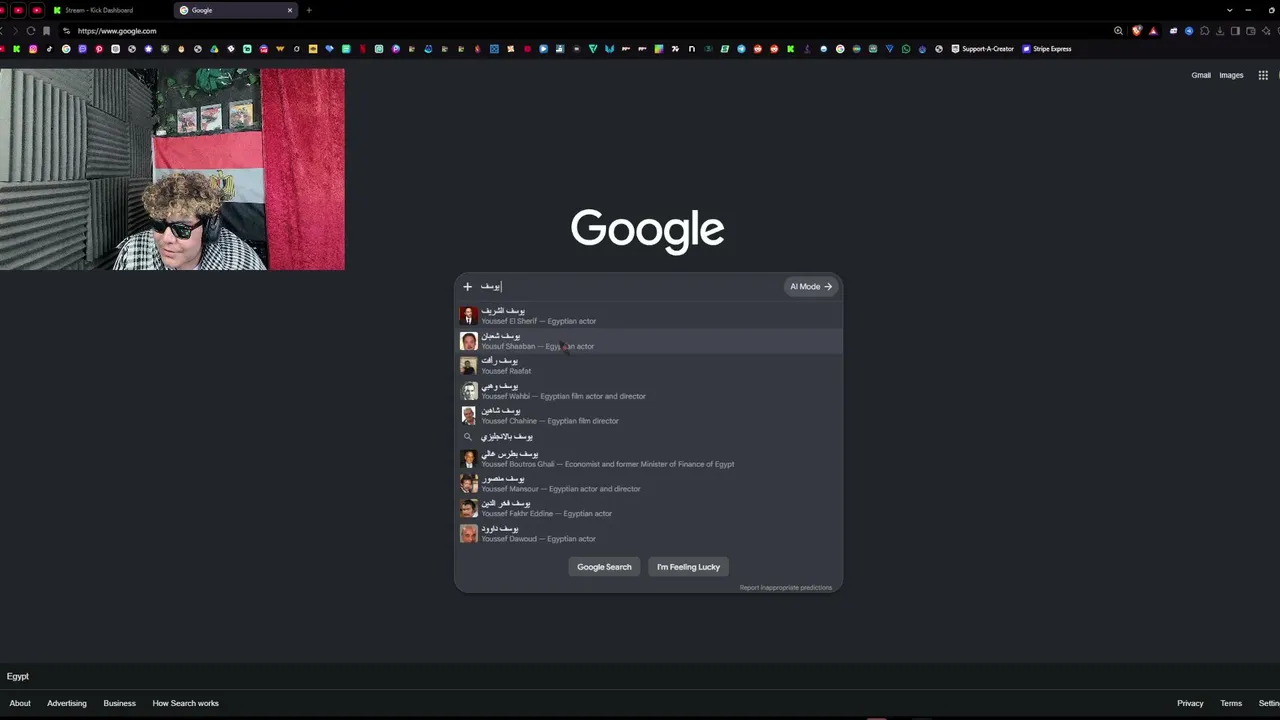The image size is (1280, 720).
Task: Open a new browser tab
Action: pos(309,10)
